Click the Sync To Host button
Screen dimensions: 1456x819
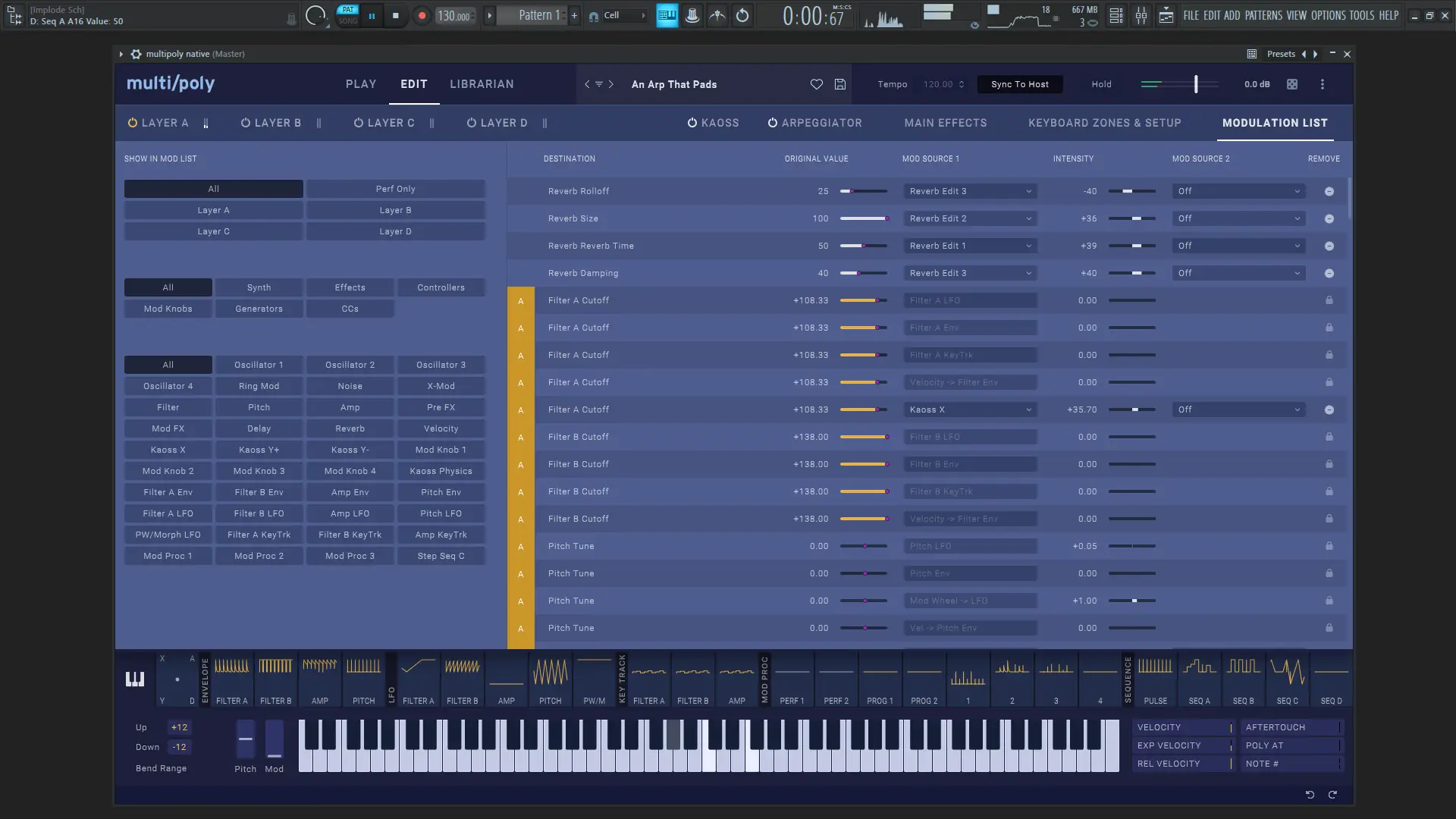point(1019,84)
